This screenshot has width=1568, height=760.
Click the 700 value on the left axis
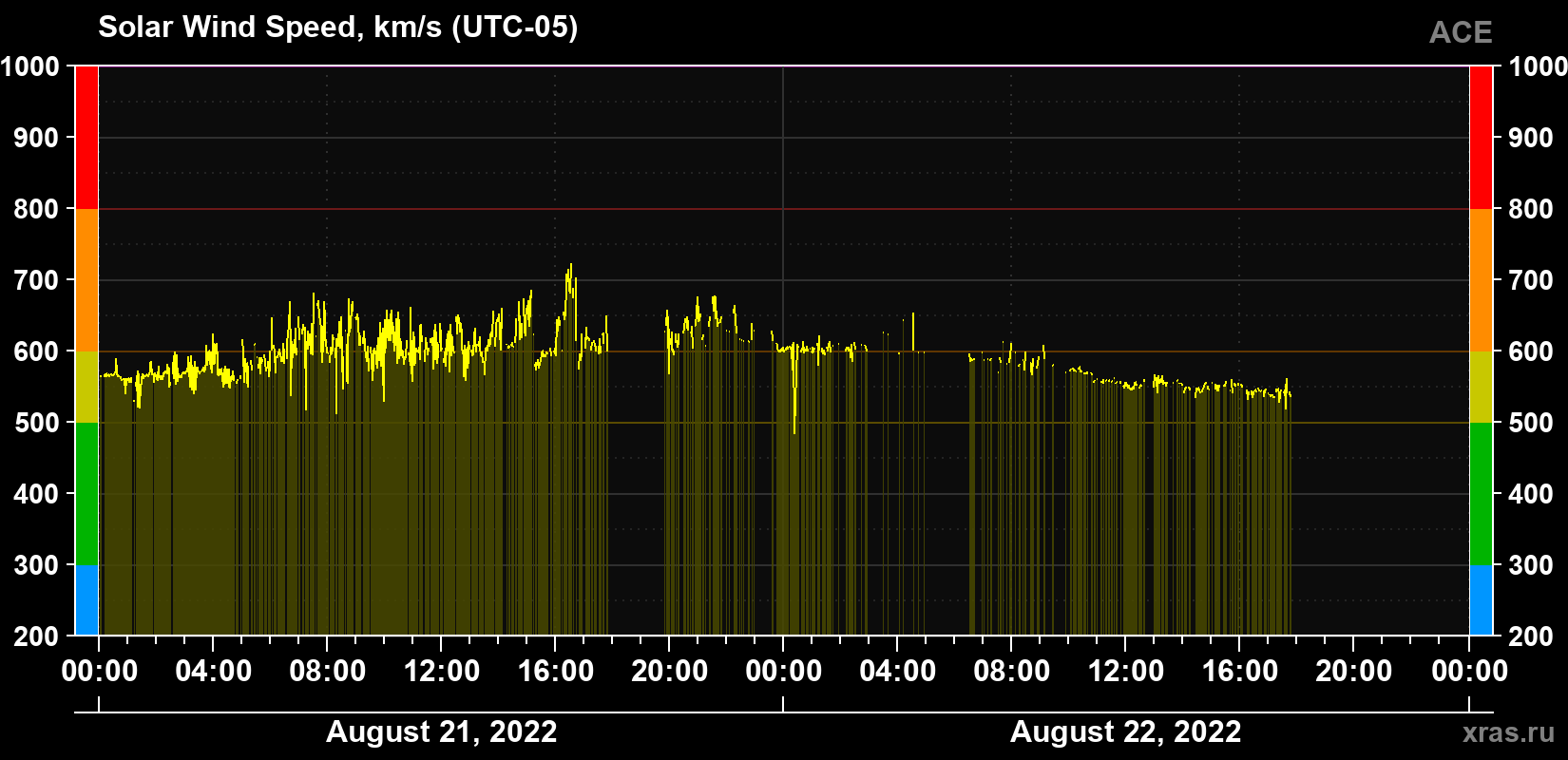[37, 280]
